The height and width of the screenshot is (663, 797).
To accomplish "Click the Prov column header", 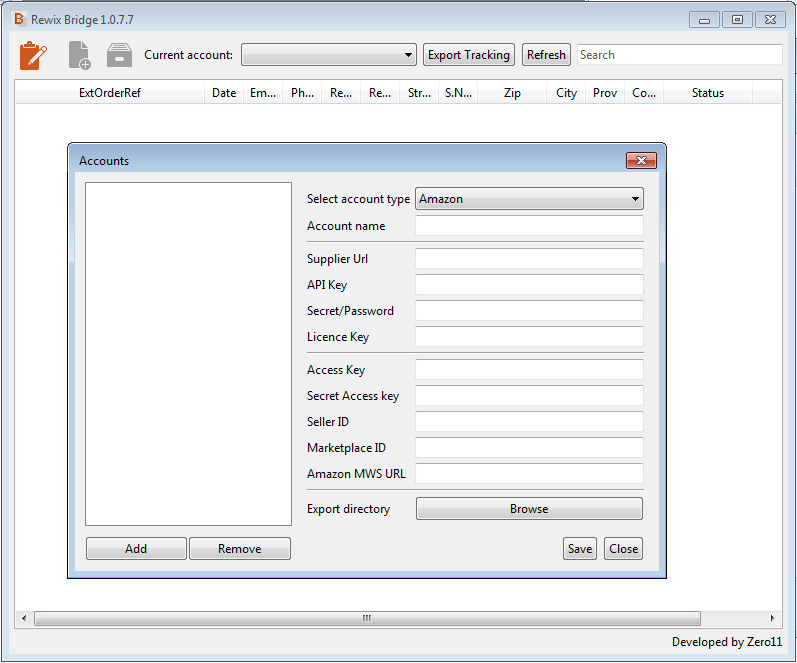I will click(x=605, y=93).
